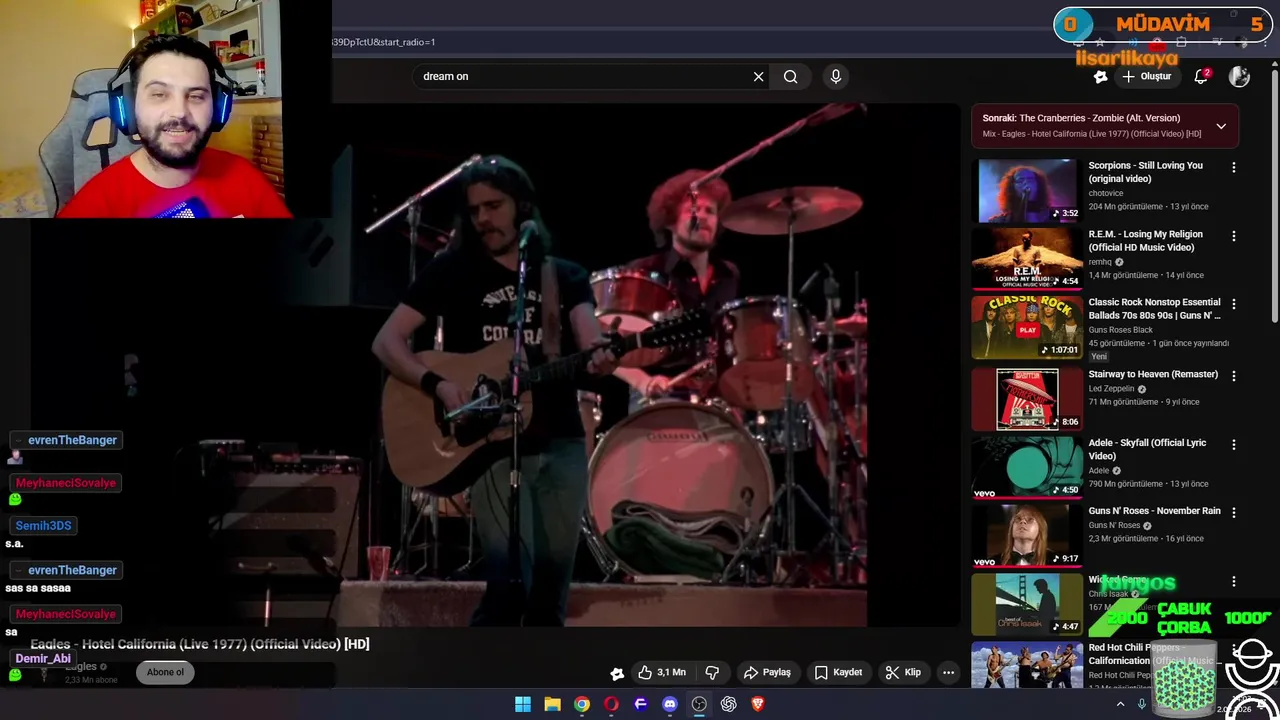Image resolution: width=1280 pixels, height=720 pixels.
Task: Open the Led Zeppelin channel name
Action: pyautogui.click(x=1111, y=389)
